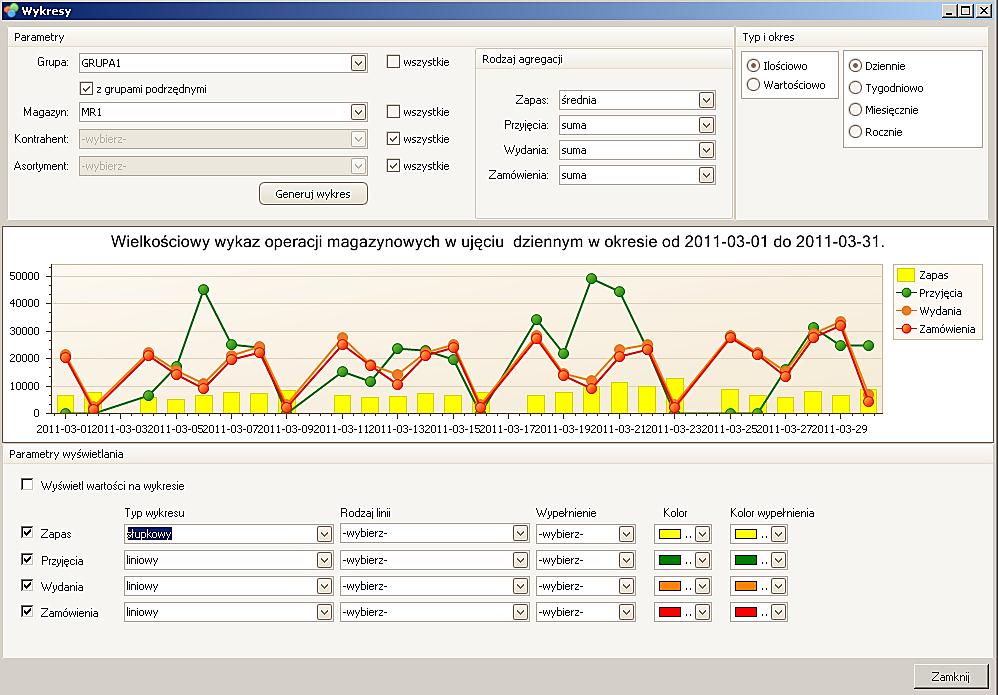The width and height of the screenshot is (998, 695).
Task: Click the Przyjęcia legend marker in the chart
Action: 906,293
